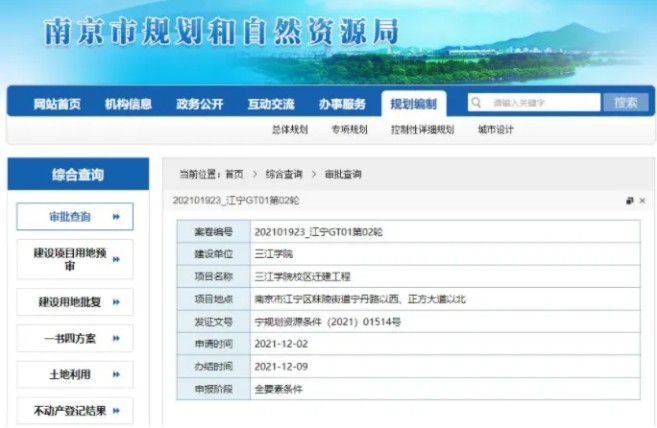The image size is (657, 428).
Task: Click the double-arrow icon beside 建设项目用地预审
Action: click(116, 259)
